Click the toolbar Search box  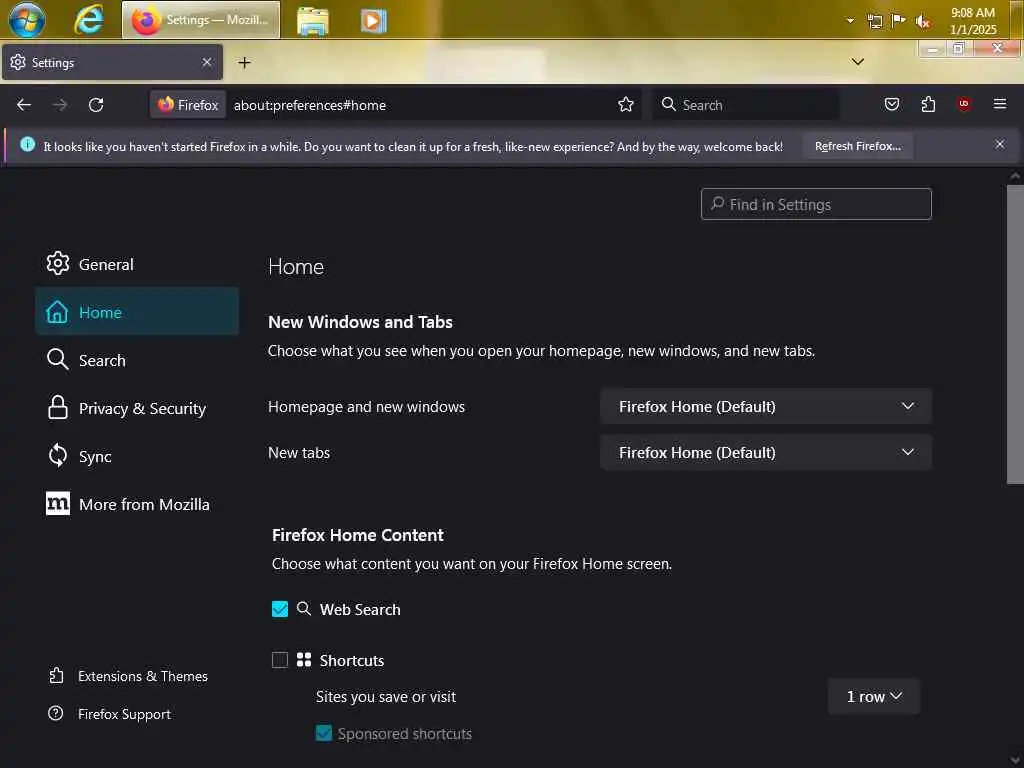click(x=745, y=104)
